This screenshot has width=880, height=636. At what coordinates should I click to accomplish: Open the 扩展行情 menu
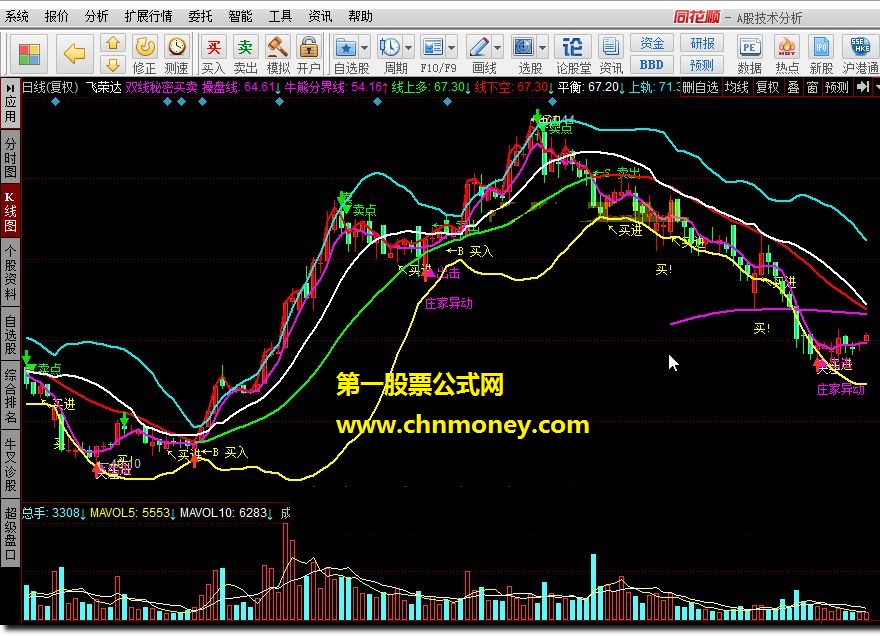(148, 17)
